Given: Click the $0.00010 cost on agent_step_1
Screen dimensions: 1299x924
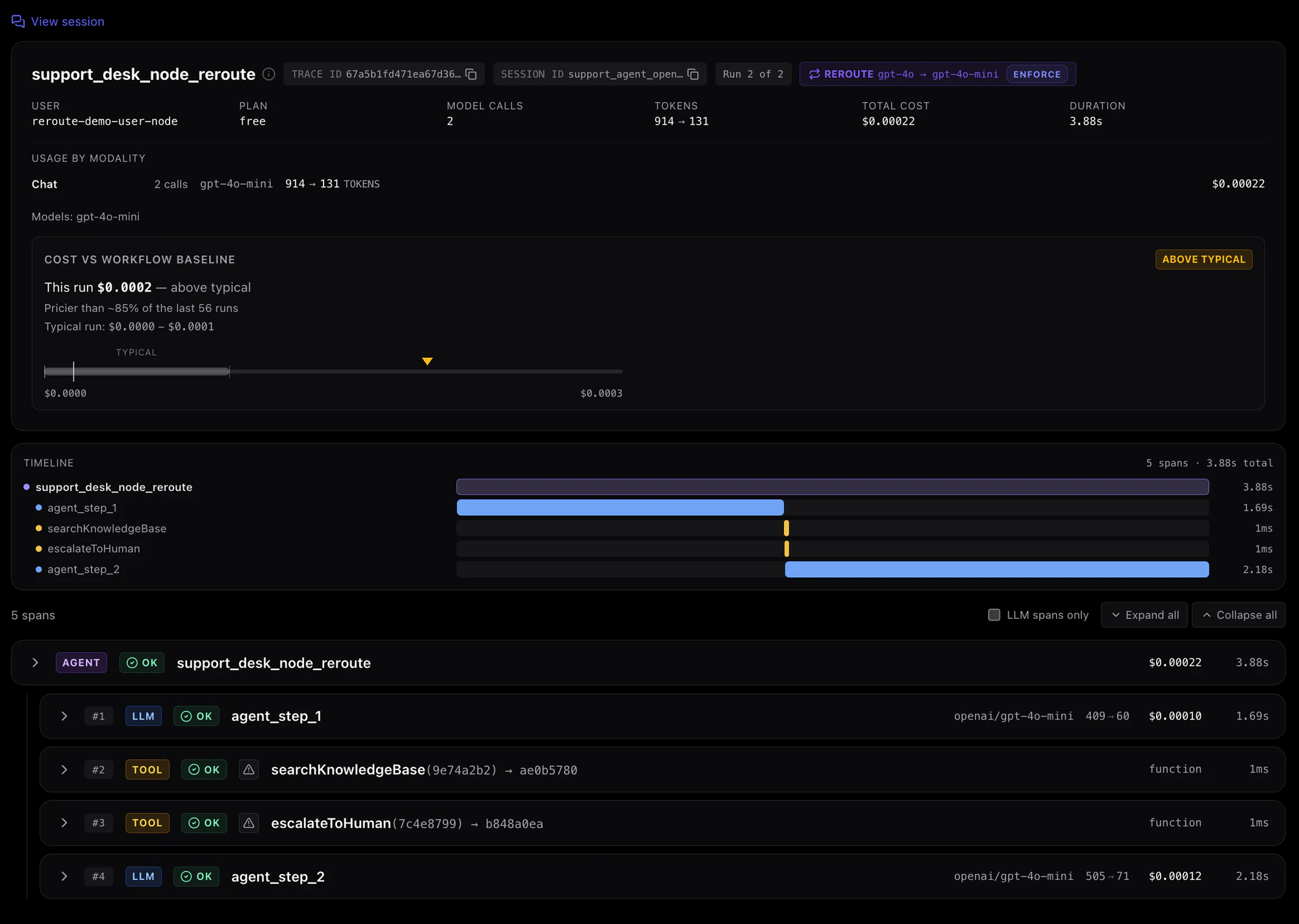Looking at the screenshot, I should [x=1175, y=716].
